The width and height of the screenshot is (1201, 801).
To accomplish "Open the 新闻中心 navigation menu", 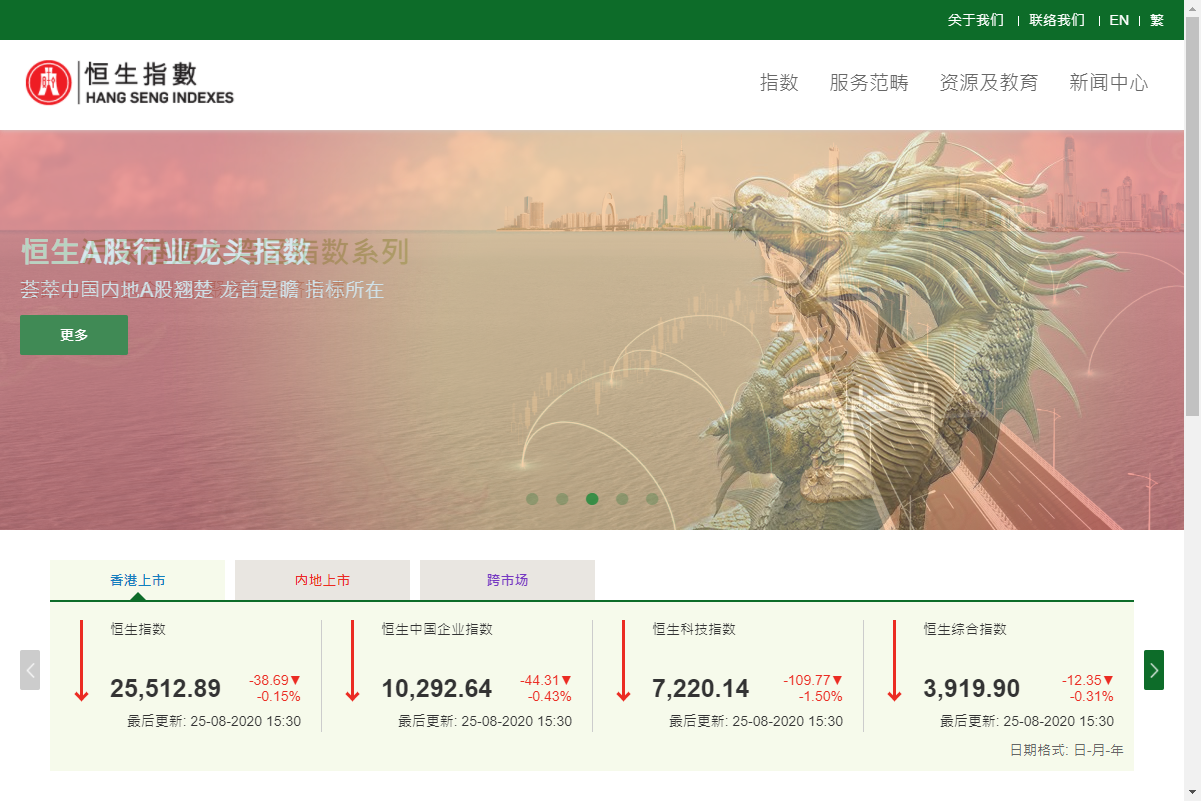I will [x=1109, y=83].
